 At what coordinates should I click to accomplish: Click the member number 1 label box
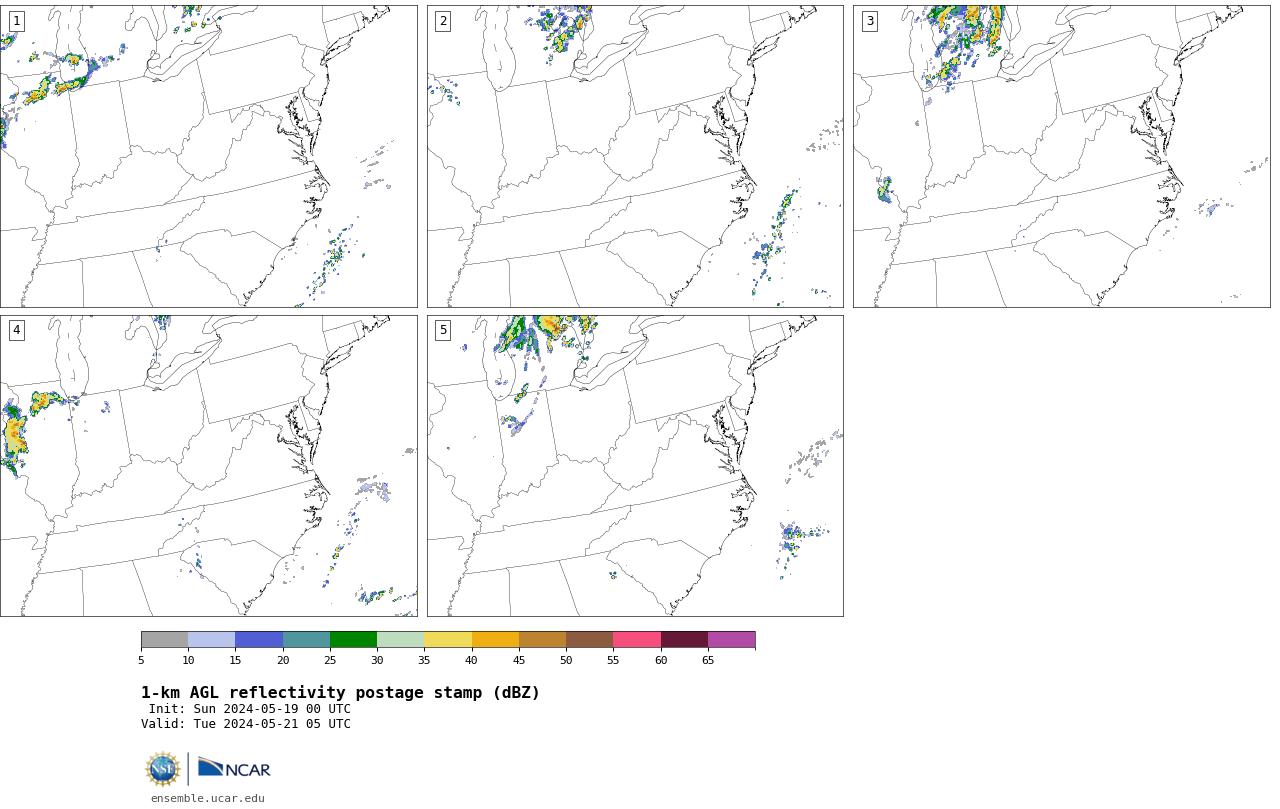(17, 21)
